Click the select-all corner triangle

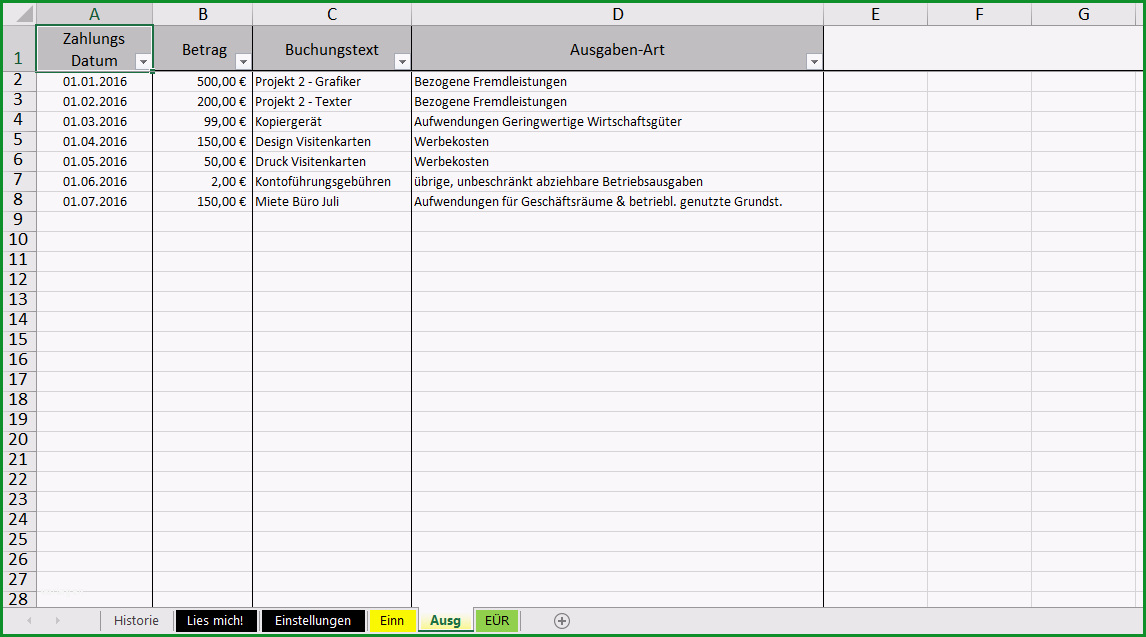23,14
